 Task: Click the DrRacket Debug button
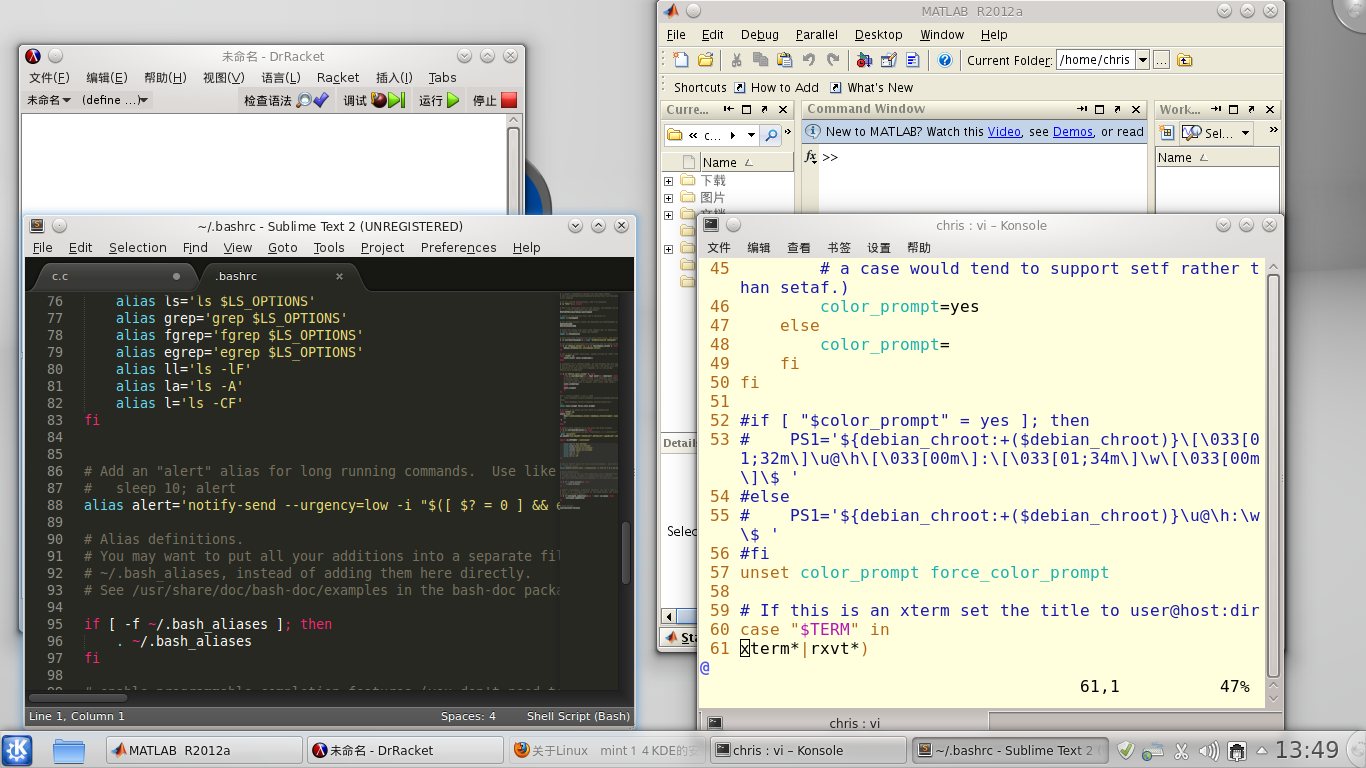click(373, 100)
